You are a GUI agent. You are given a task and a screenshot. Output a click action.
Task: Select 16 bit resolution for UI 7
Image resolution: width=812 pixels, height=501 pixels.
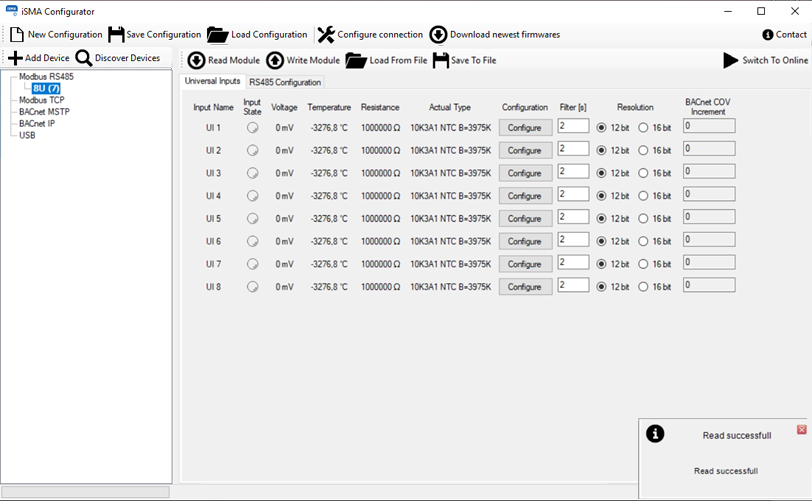(x=643, y=264)
